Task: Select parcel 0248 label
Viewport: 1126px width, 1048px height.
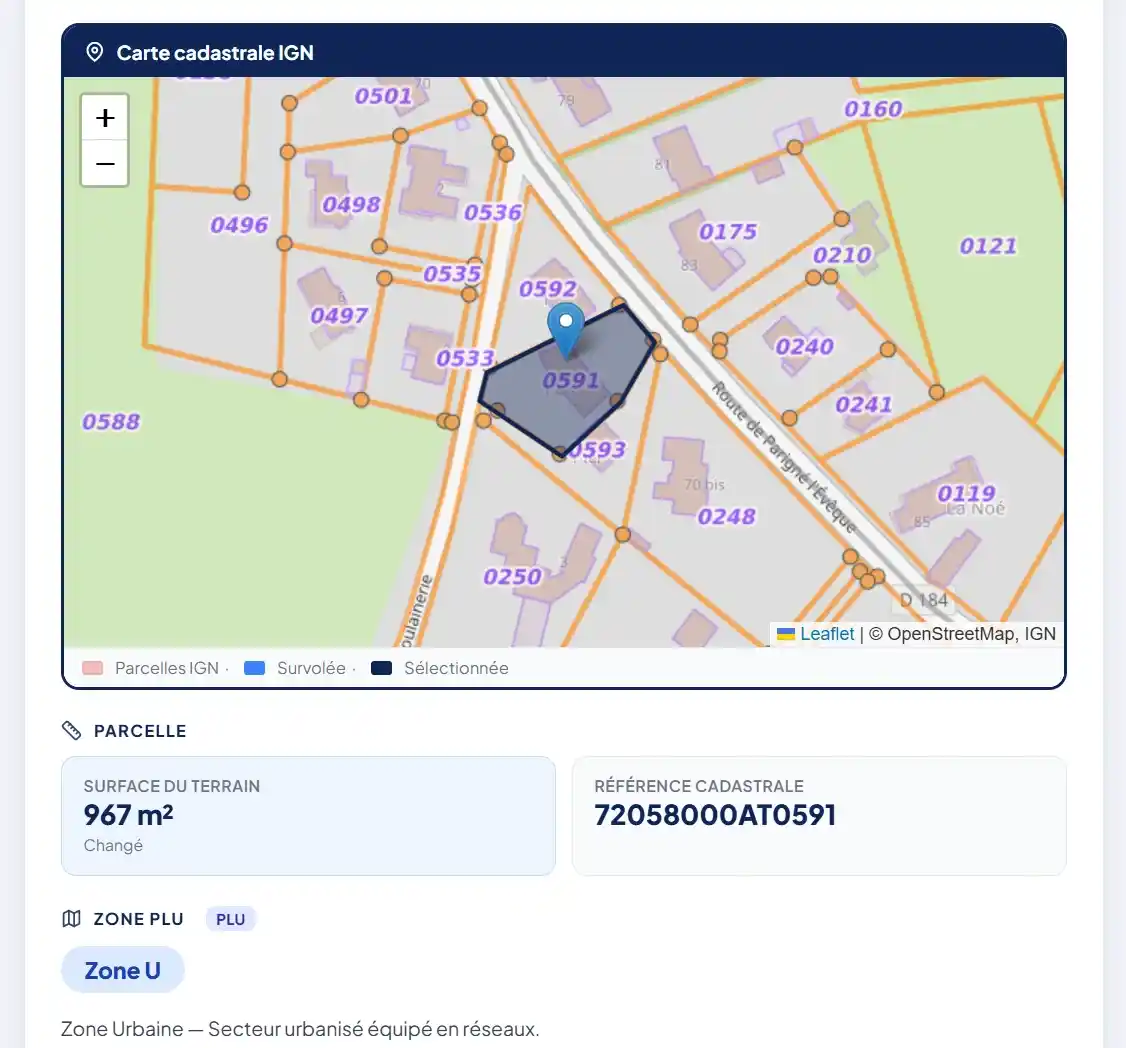Action: (x=727, y=516)
